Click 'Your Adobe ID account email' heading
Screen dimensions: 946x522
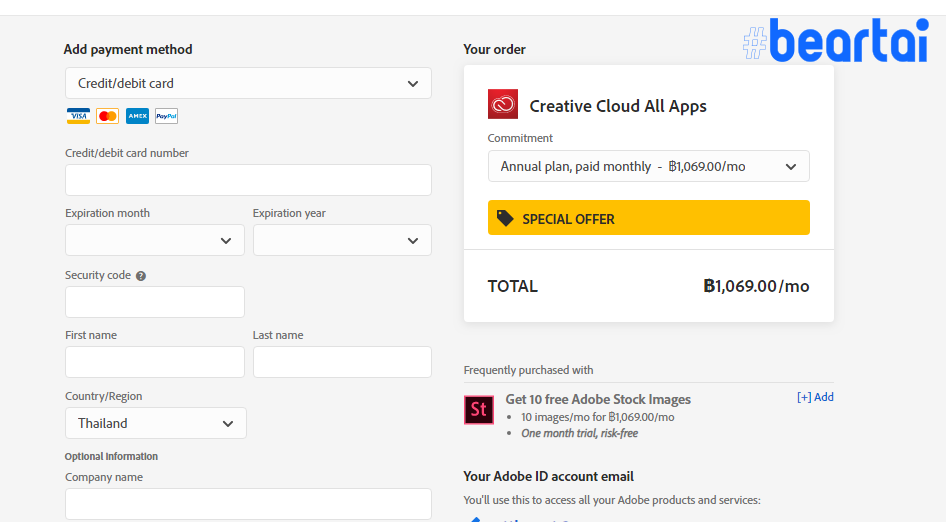point(548,476)
